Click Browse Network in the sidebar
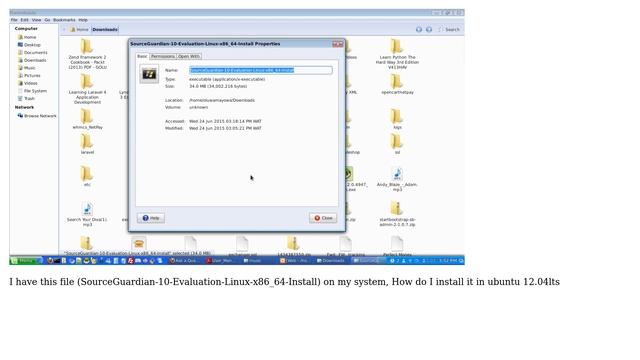This screenshot has width=640, height=360. pyautogui.click(x=37, y=116)
